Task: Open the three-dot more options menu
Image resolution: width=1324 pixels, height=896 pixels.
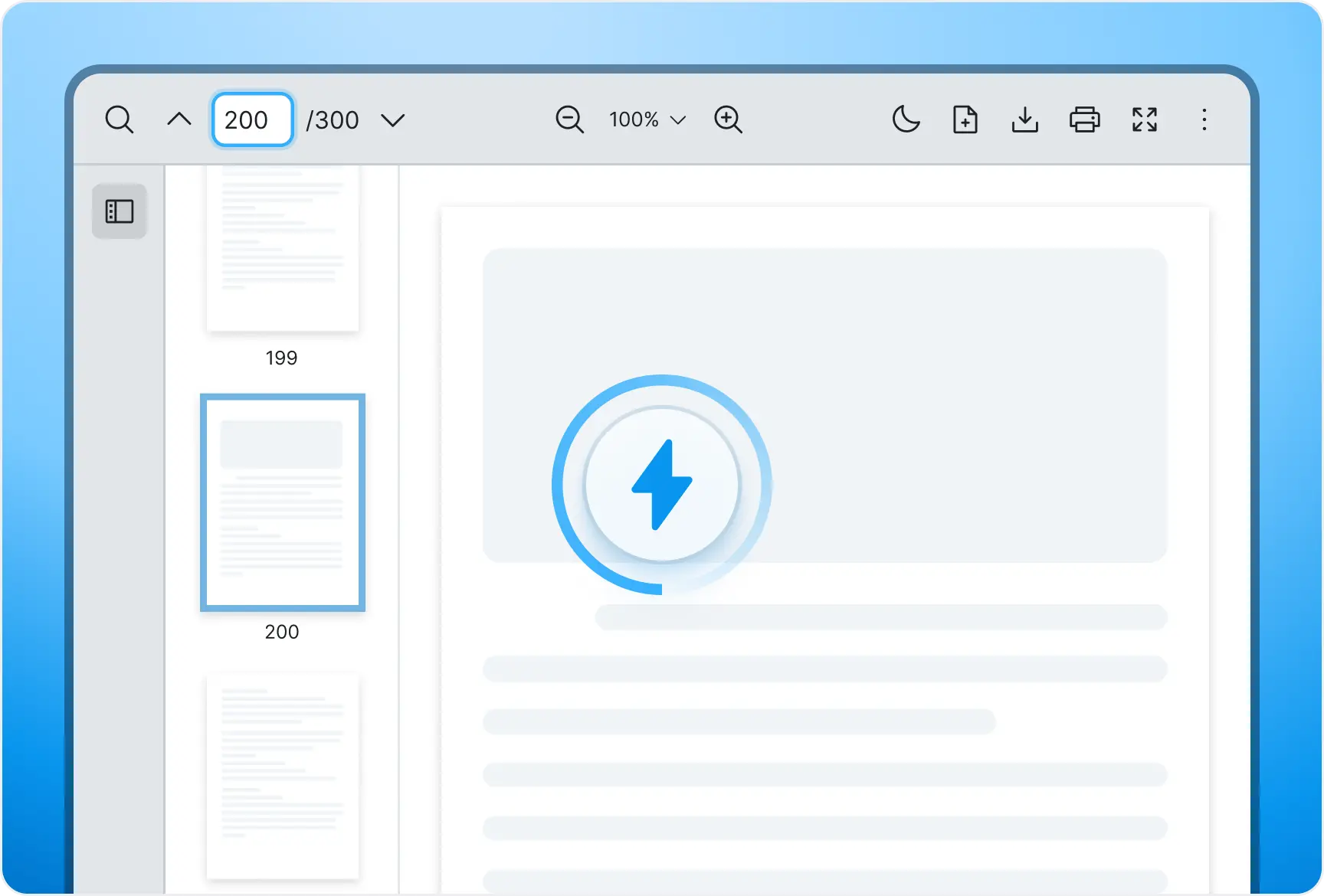Action: click(1204, 119)
